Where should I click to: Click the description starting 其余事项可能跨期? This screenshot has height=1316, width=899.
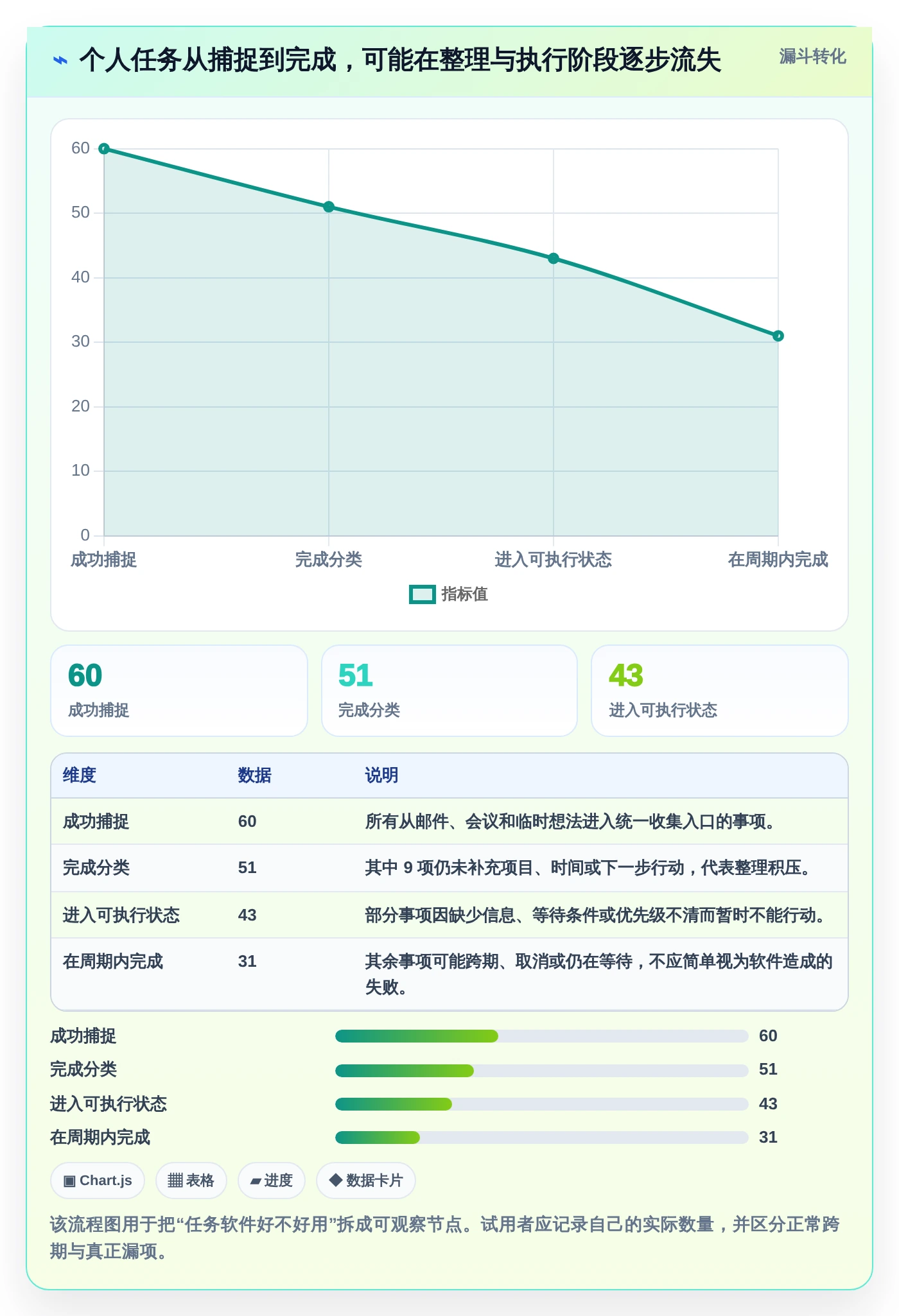point(598,974)
